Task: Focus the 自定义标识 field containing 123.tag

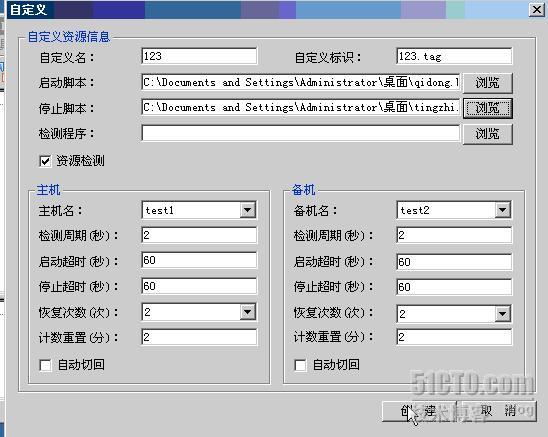Action: [454, 56]
